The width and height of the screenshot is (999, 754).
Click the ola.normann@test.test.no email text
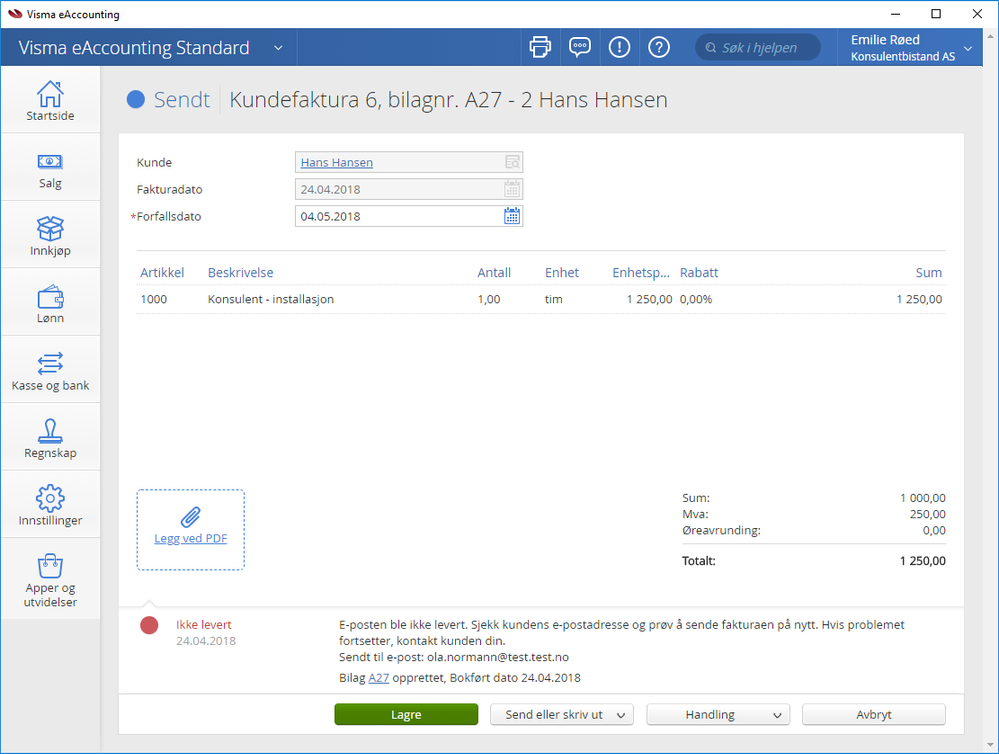click(498, 657)
